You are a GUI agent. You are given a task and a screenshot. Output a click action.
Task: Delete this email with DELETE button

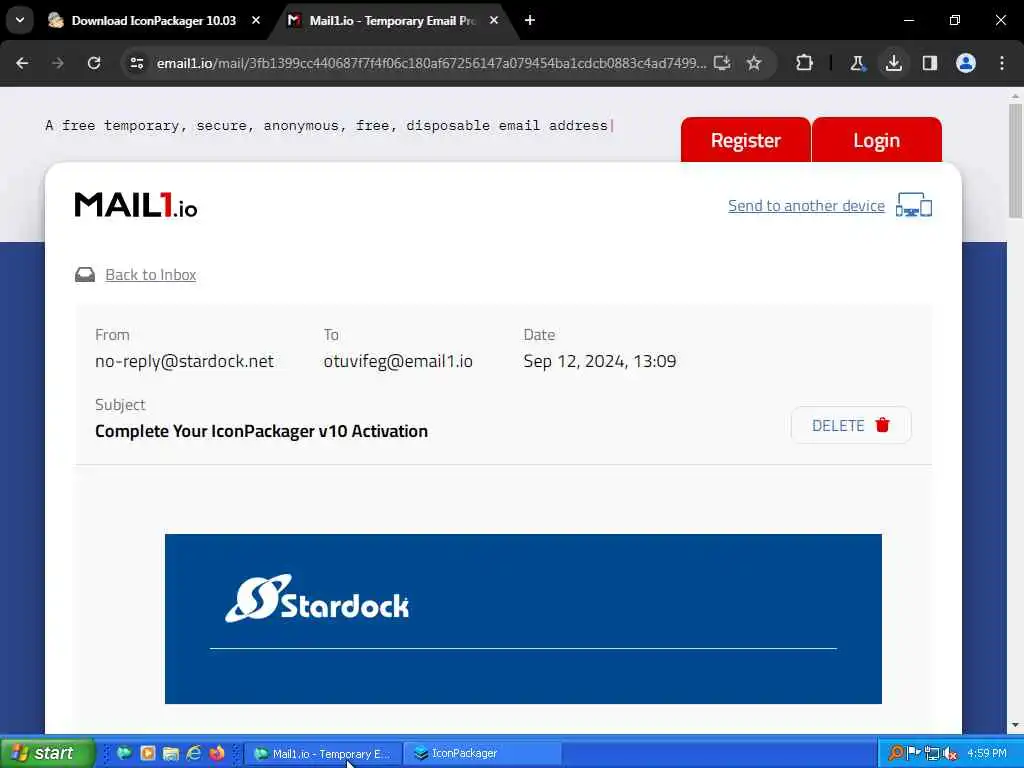point(851,425)
